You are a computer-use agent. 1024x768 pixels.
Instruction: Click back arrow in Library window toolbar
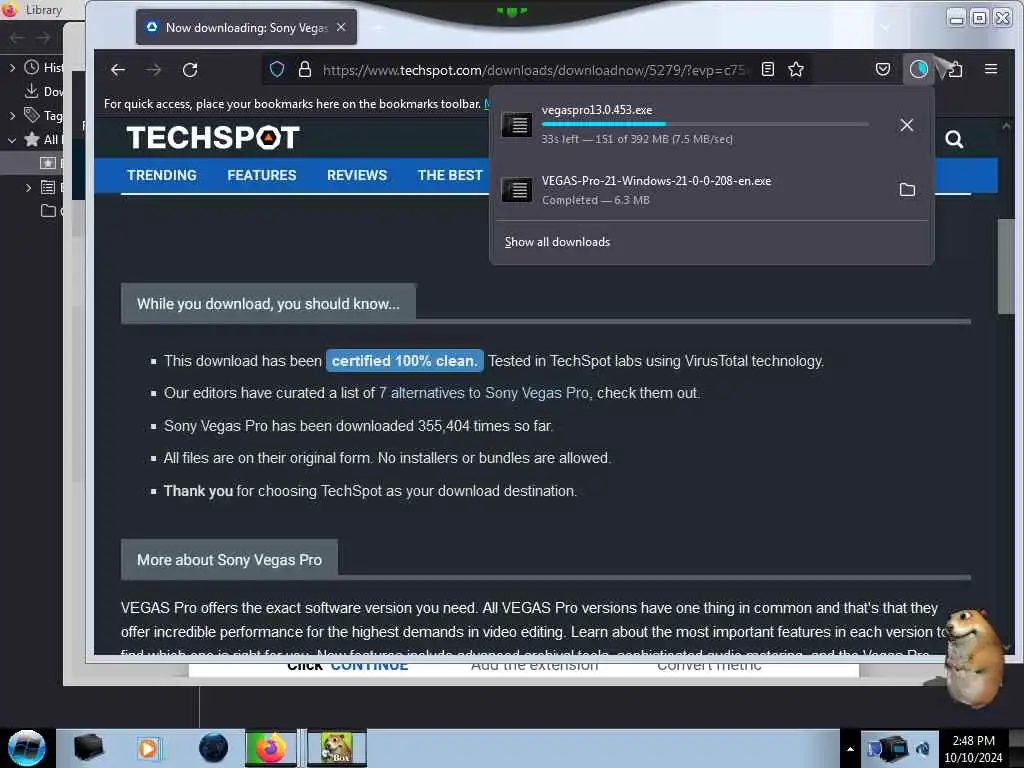tap(17, 38)
